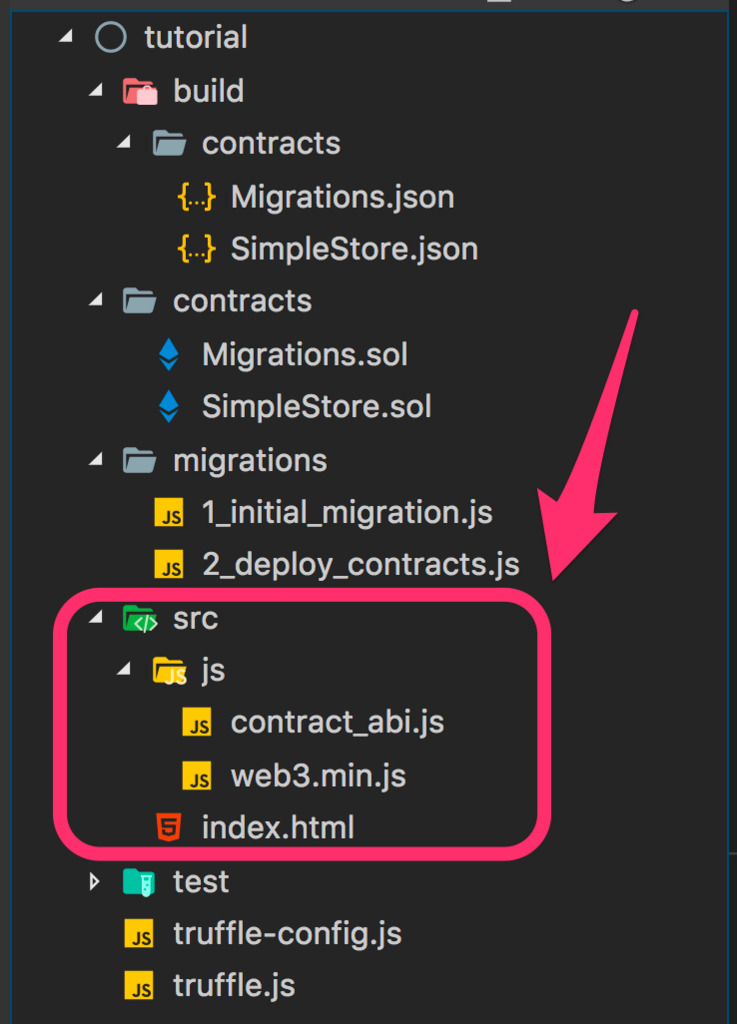Select the migrations folder label
The height and width of the screenshot is (1024, 737).
click(250, 461)
